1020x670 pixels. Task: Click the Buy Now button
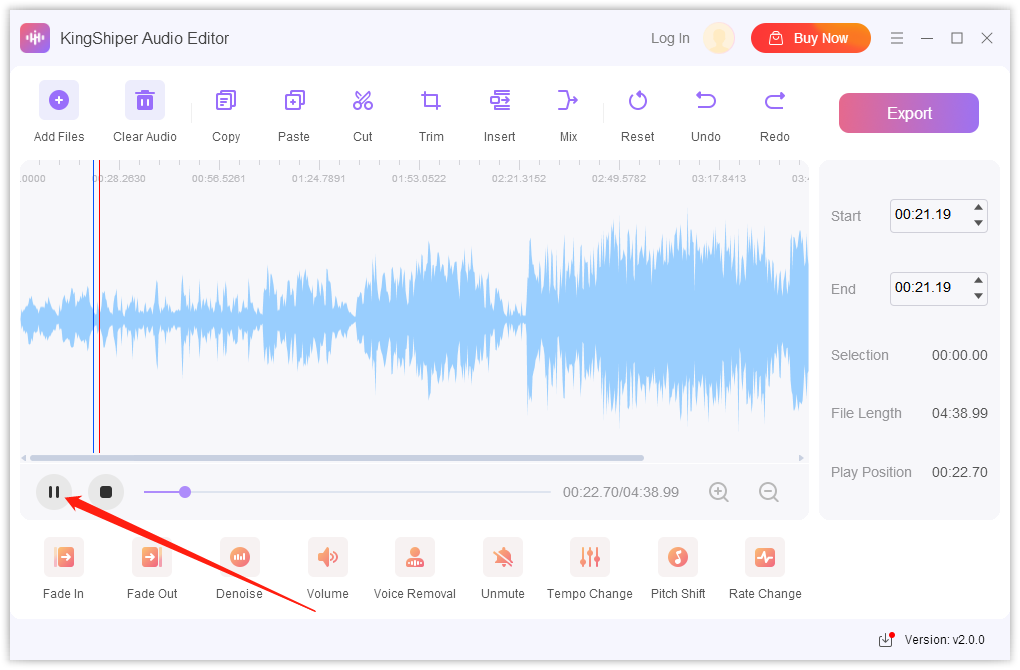coord(811,38)
